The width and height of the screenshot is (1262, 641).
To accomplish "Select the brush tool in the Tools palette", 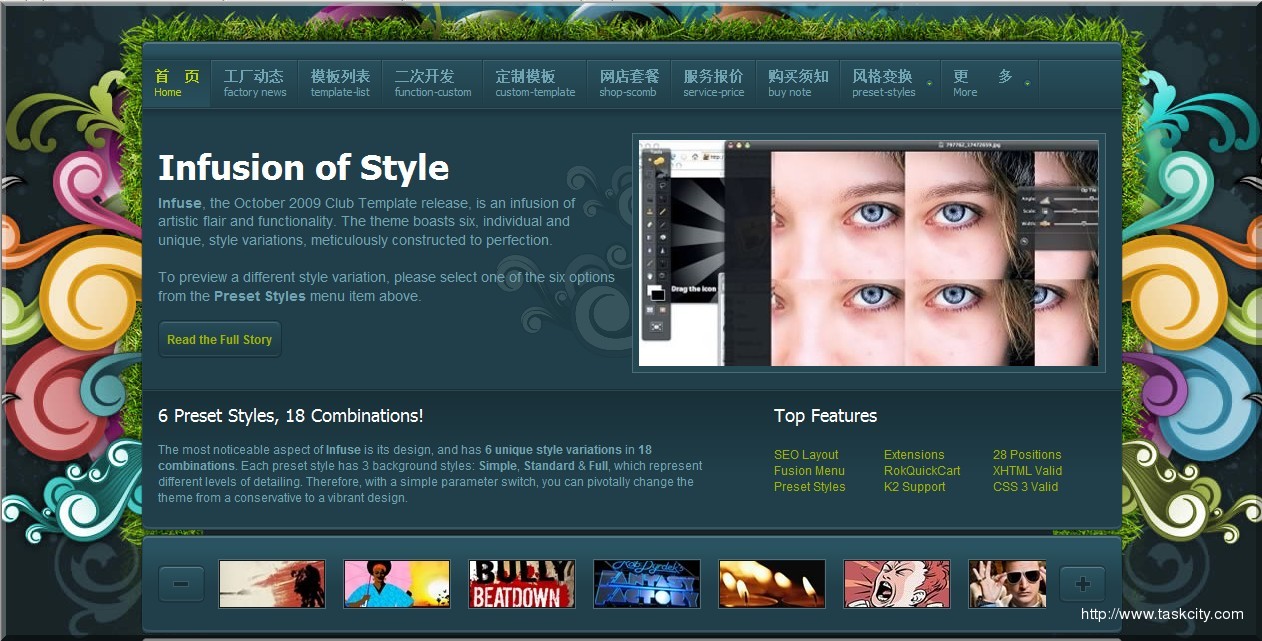I will click(x=661, y=211).
